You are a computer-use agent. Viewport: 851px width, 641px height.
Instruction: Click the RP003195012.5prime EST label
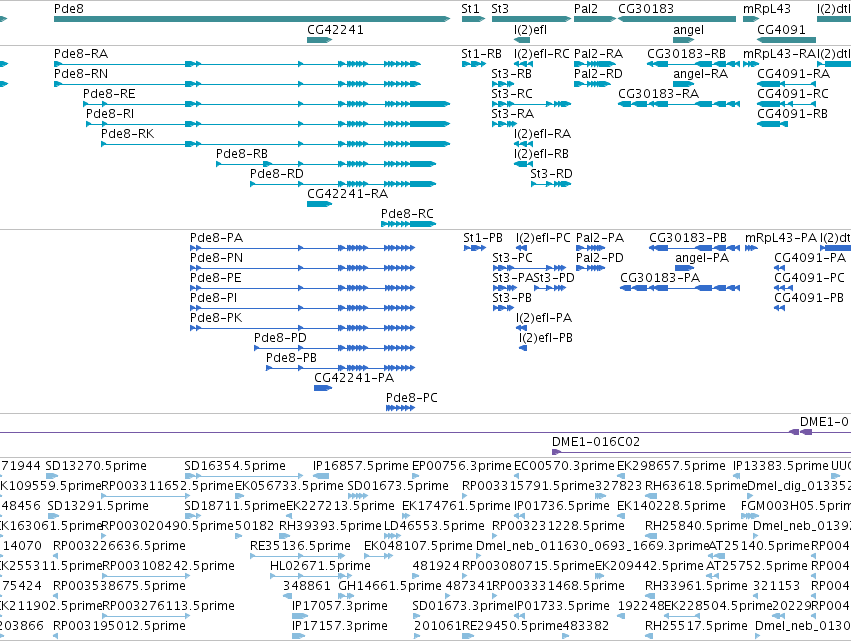pos(119,626)
